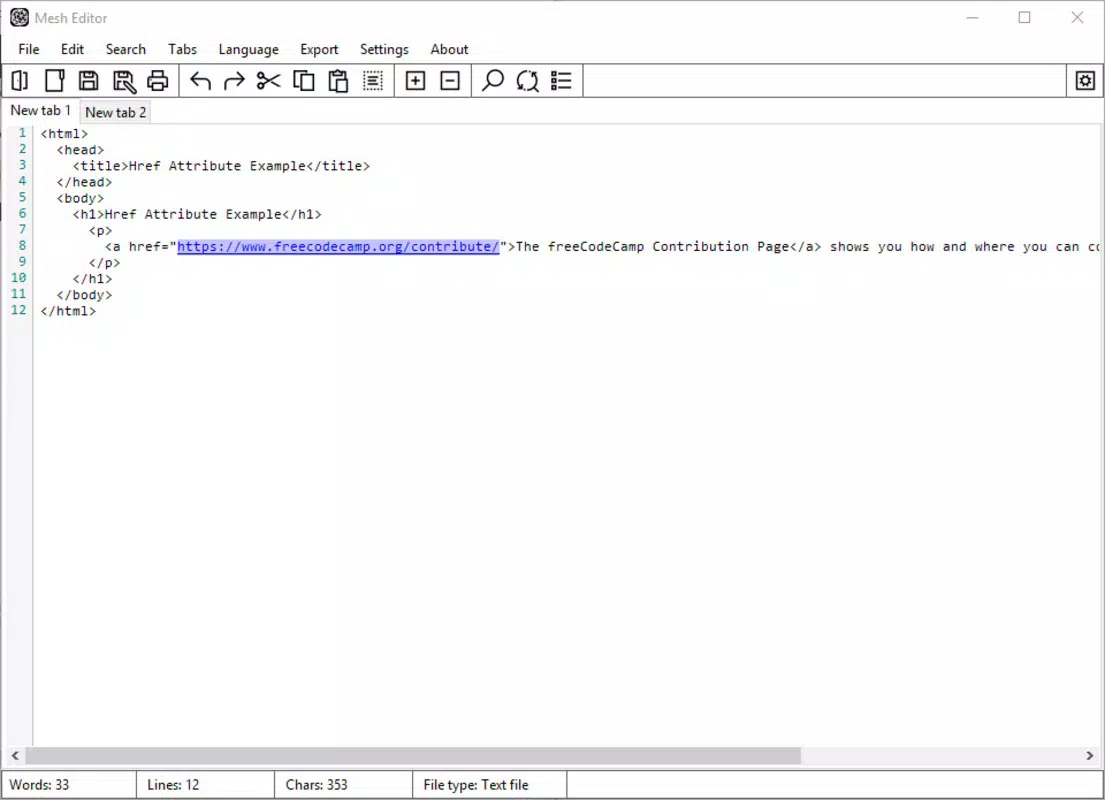Open the Export menu
Screen dimensions: 1105x800
[319, 49]
